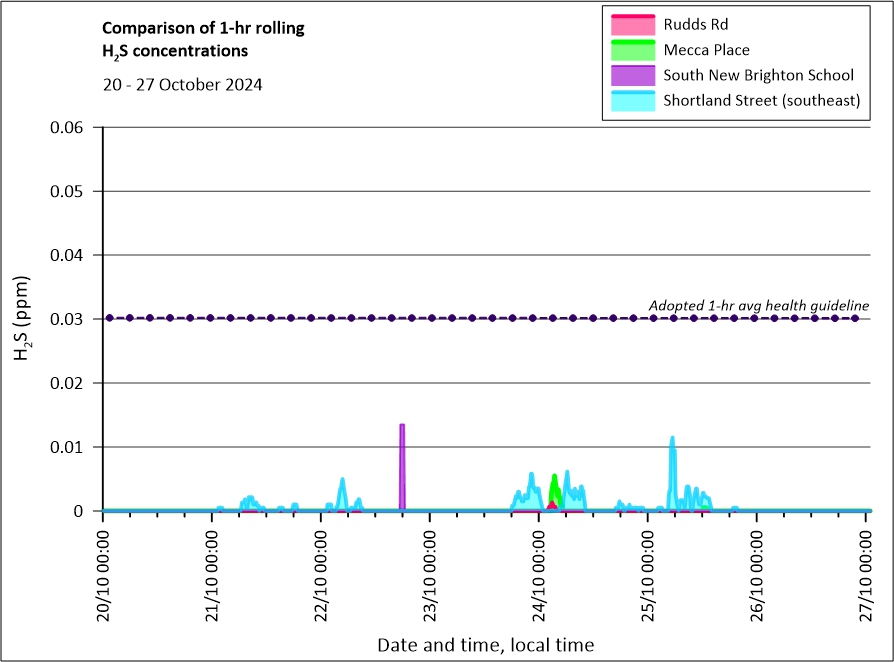The image size is (894, 662).
Task: Click the '20 - 27 October 2024' subtitle
Action: tap(183, 84)
